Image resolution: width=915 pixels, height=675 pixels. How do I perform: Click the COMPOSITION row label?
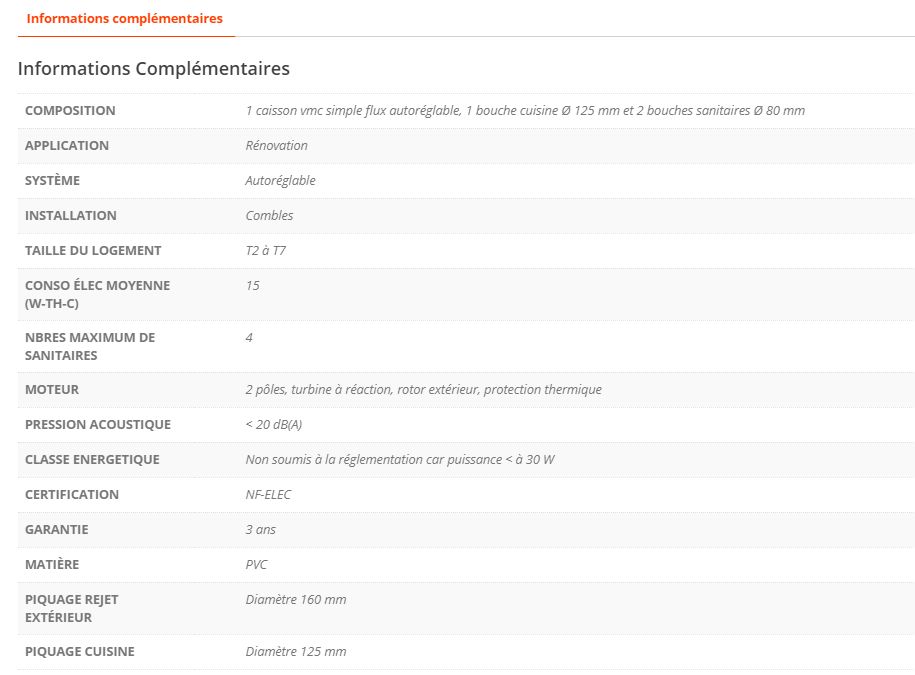pyautogui.click(x=70, y=111)
